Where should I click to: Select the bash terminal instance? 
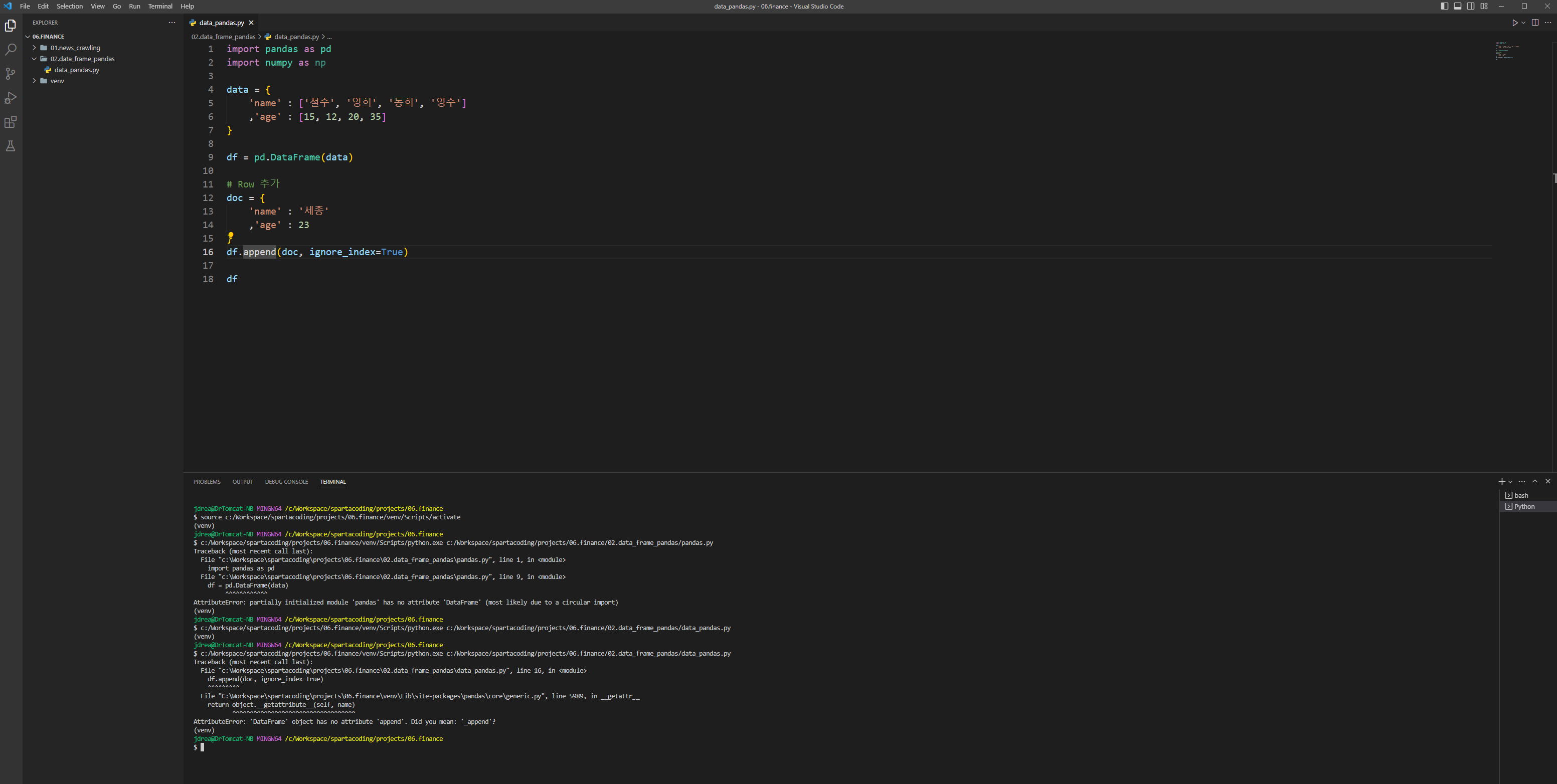[x=1527, y=495]
